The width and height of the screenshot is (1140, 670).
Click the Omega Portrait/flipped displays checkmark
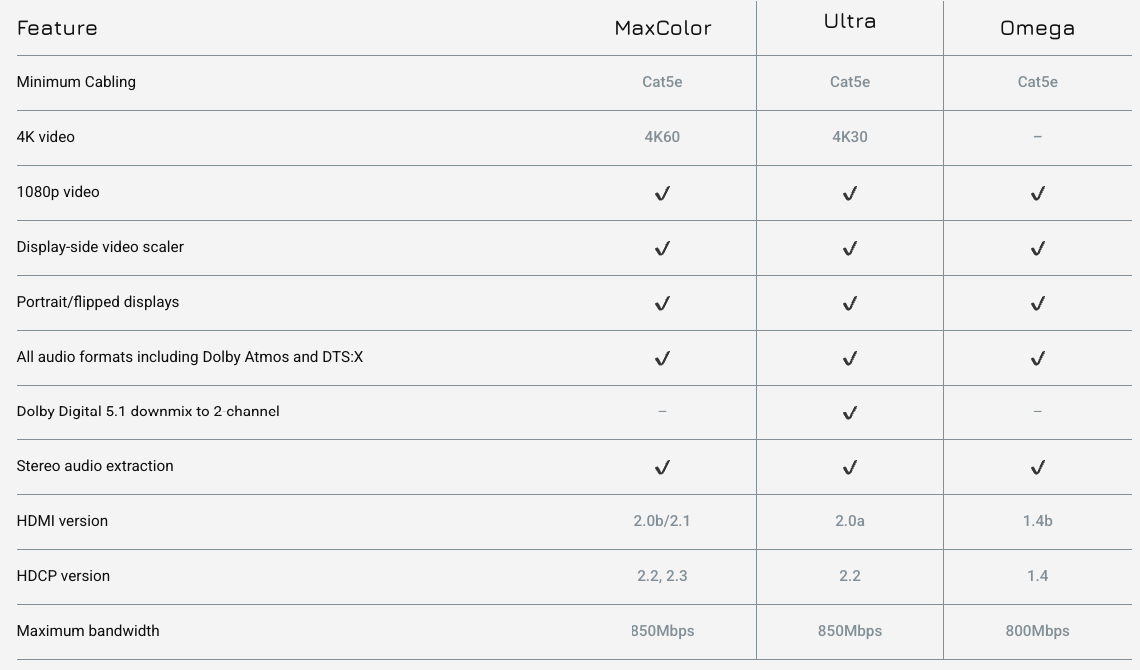coord(1037,303)
